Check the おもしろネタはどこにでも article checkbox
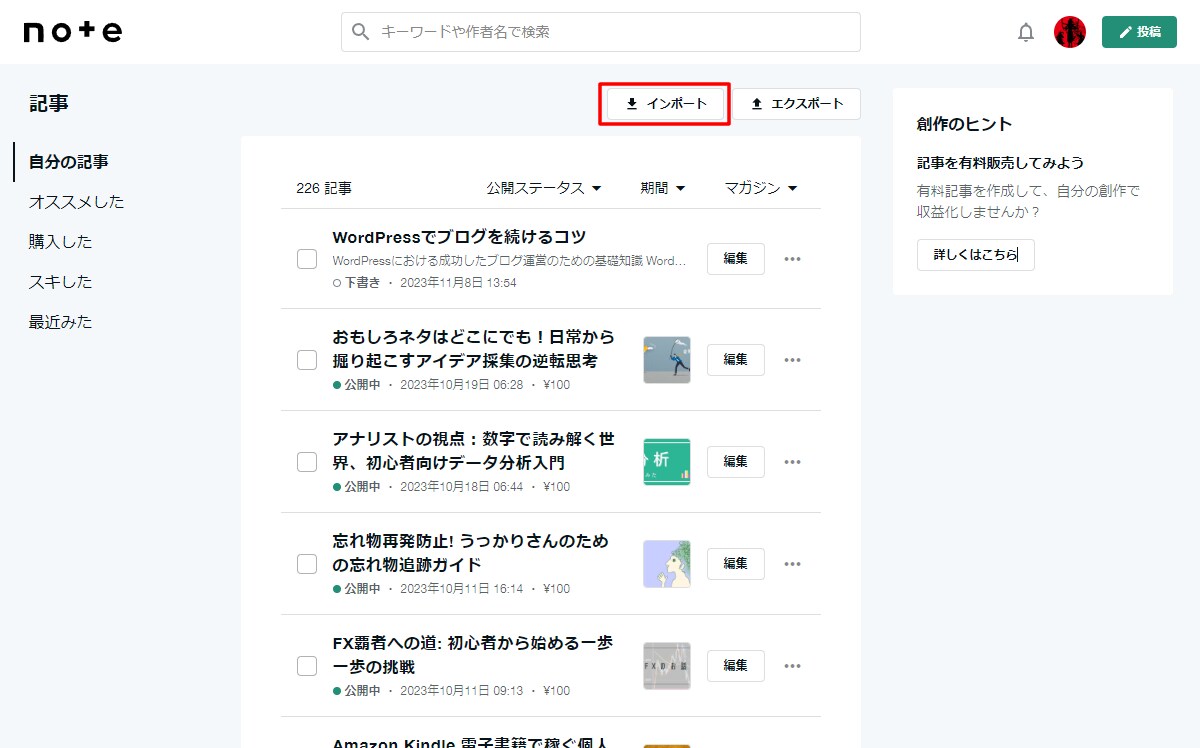Screen dimensions: 1200x748 pos(307,360)
